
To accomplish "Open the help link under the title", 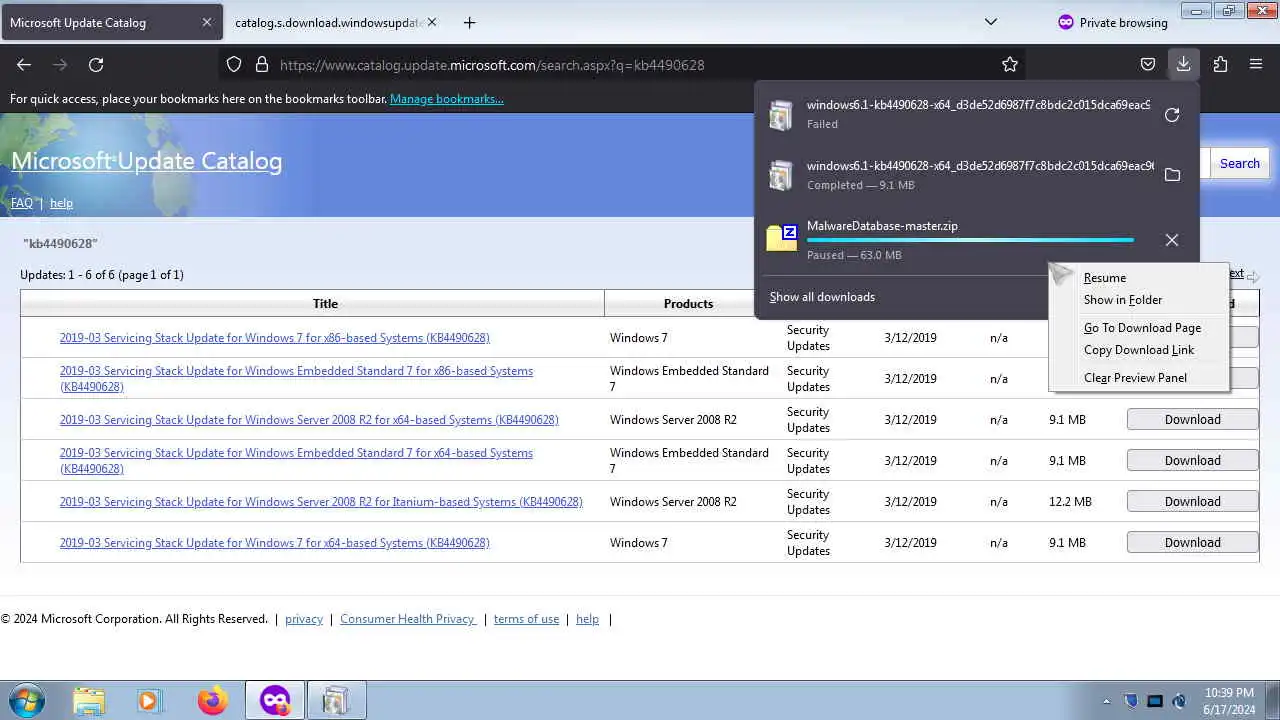I will click(x=61, y=203).
